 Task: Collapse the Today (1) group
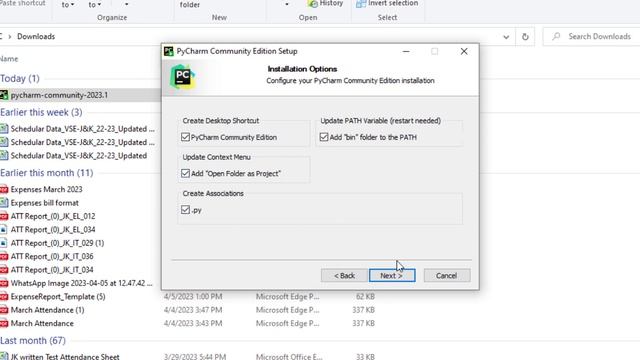20,78
